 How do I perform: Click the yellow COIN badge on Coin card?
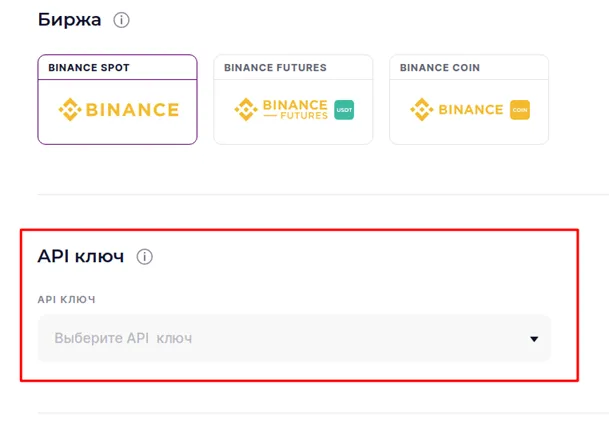[x=519, y=110]
